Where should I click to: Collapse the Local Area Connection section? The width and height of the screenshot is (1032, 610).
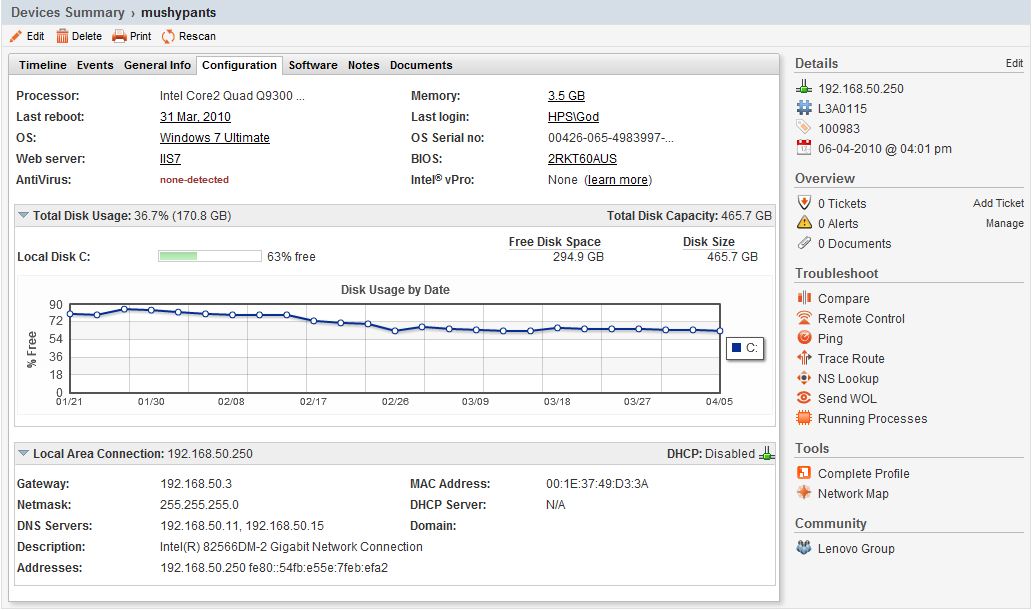(23, 453)
